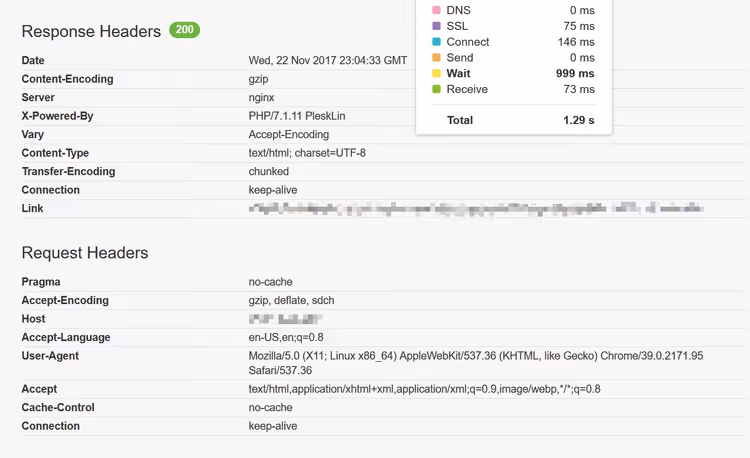The height and width of the screenshot is (458, 750).
Task: Click the '75 ms' SSL value
Action: (x=579, y=26)
